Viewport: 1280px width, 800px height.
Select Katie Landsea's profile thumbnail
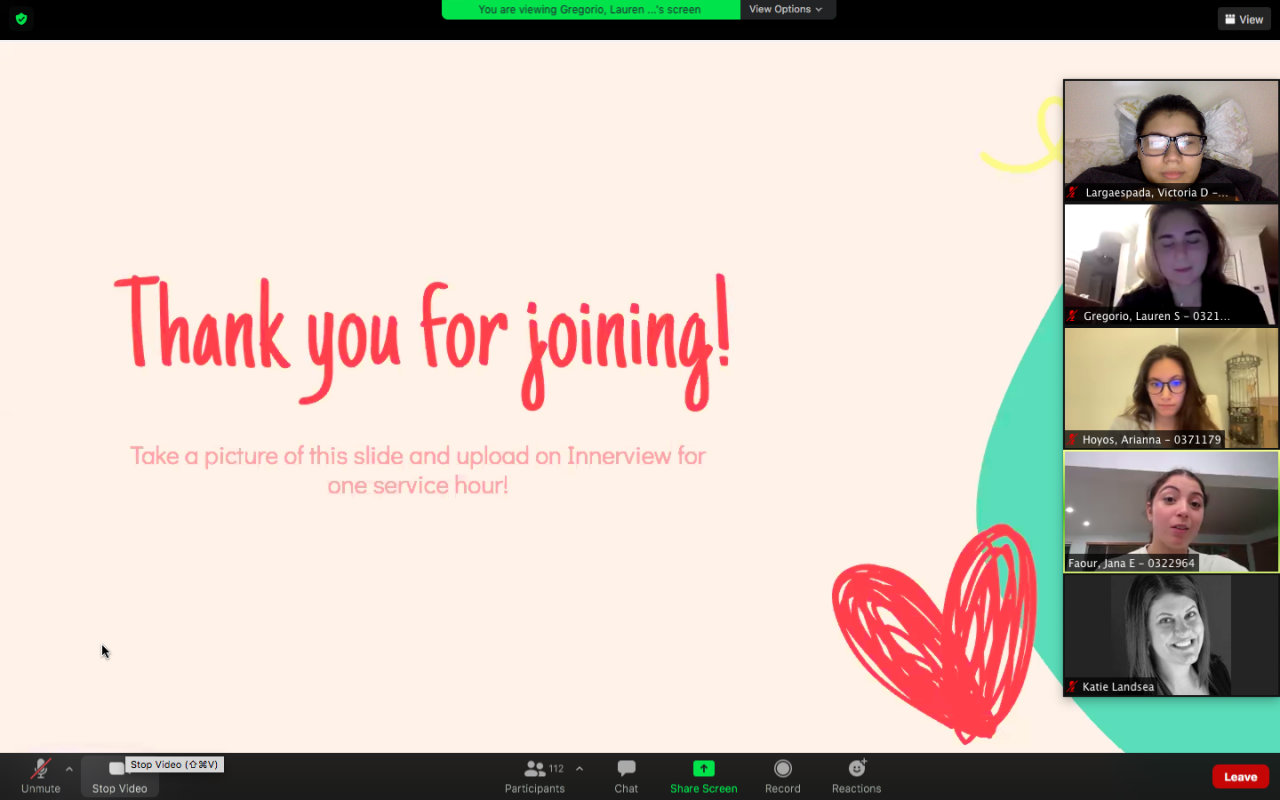click(1171, 635)
